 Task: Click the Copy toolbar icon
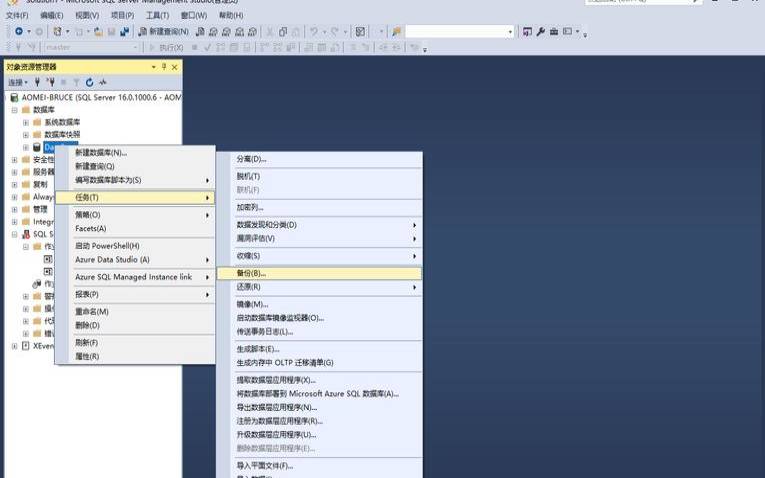(x=282, y=31)
